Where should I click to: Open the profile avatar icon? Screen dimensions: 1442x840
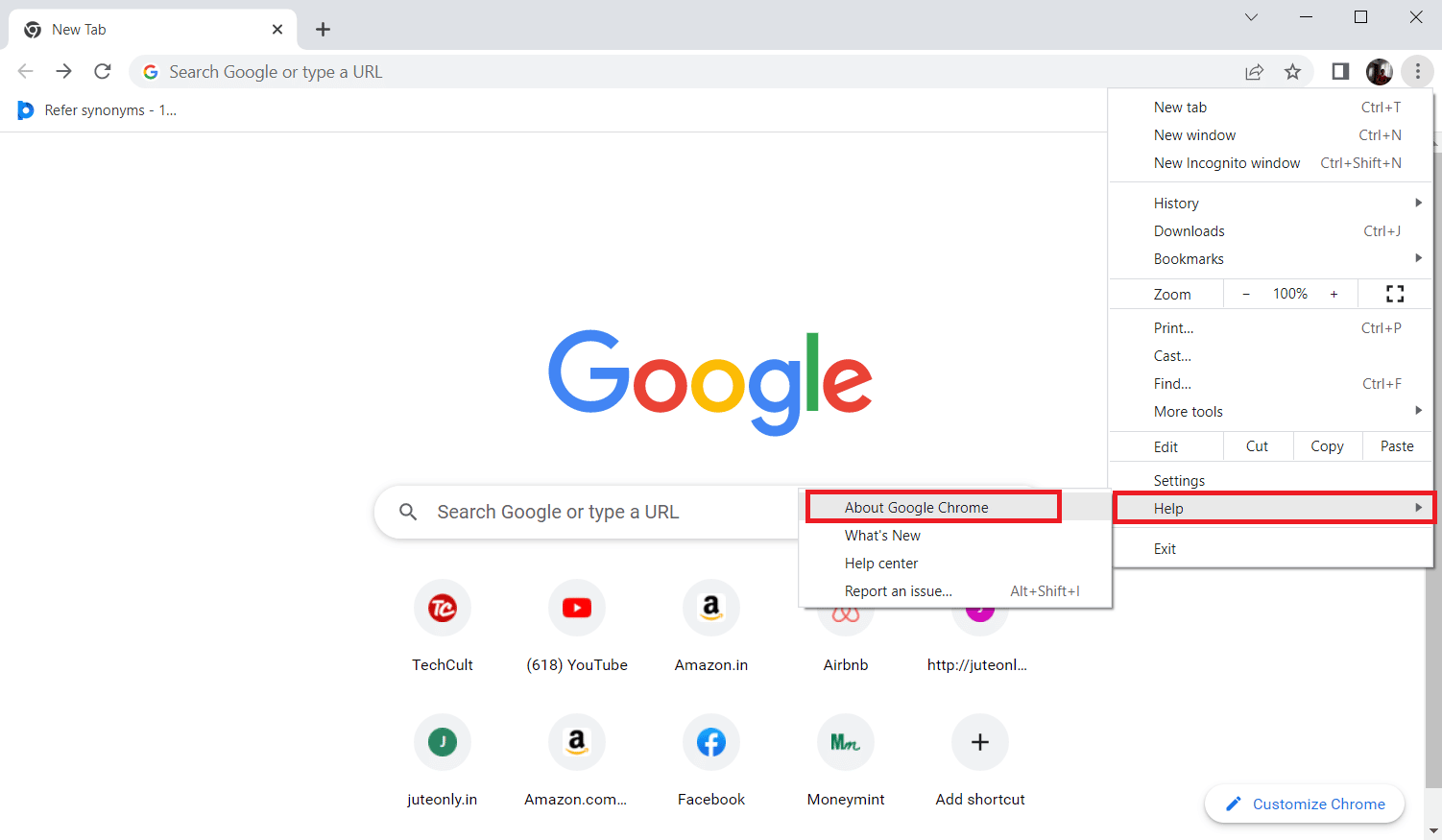[x=1380, y=71]
